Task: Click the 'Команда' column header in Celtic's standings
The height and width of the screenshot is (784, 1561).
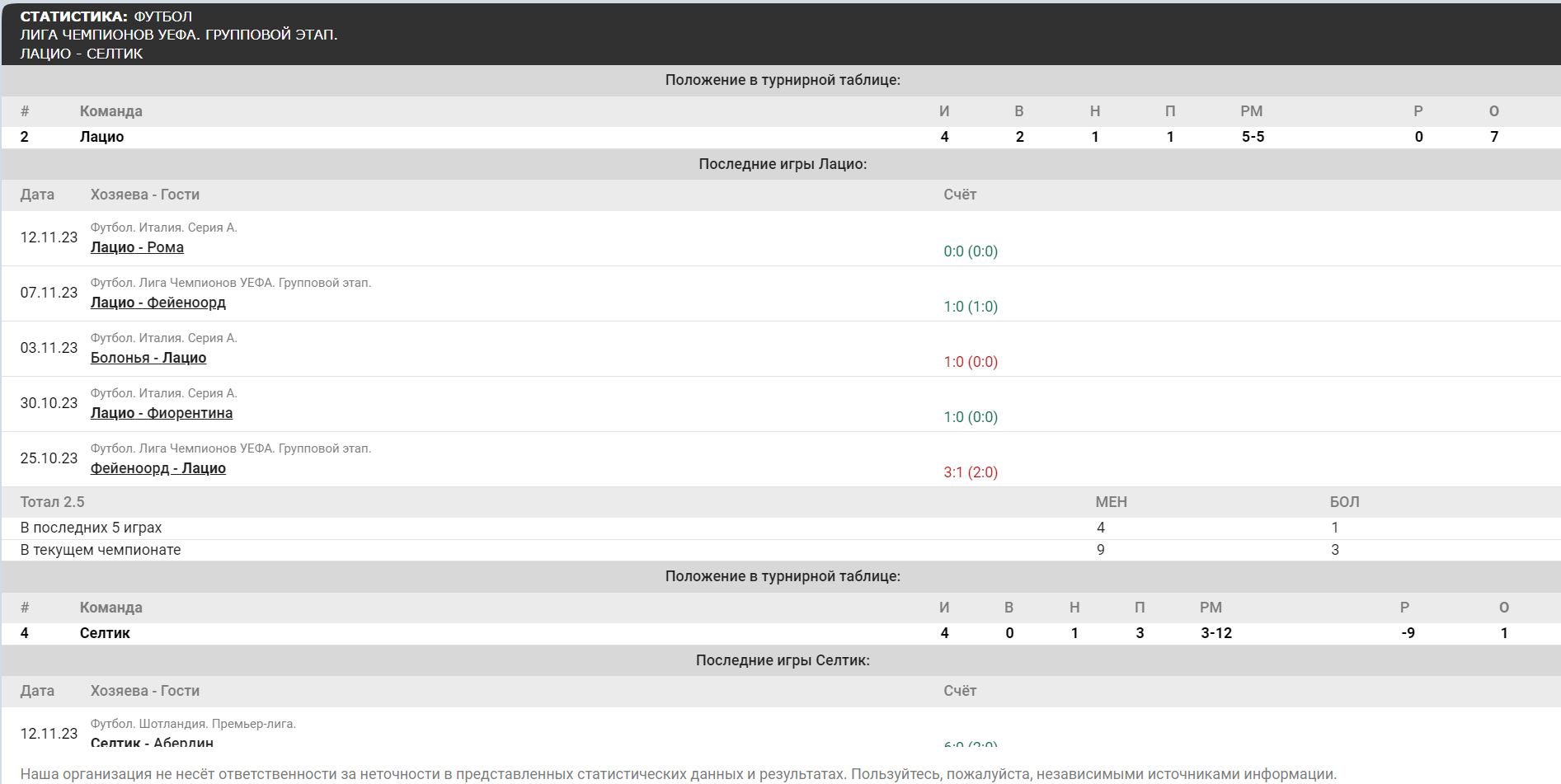Action: point(111,608)
